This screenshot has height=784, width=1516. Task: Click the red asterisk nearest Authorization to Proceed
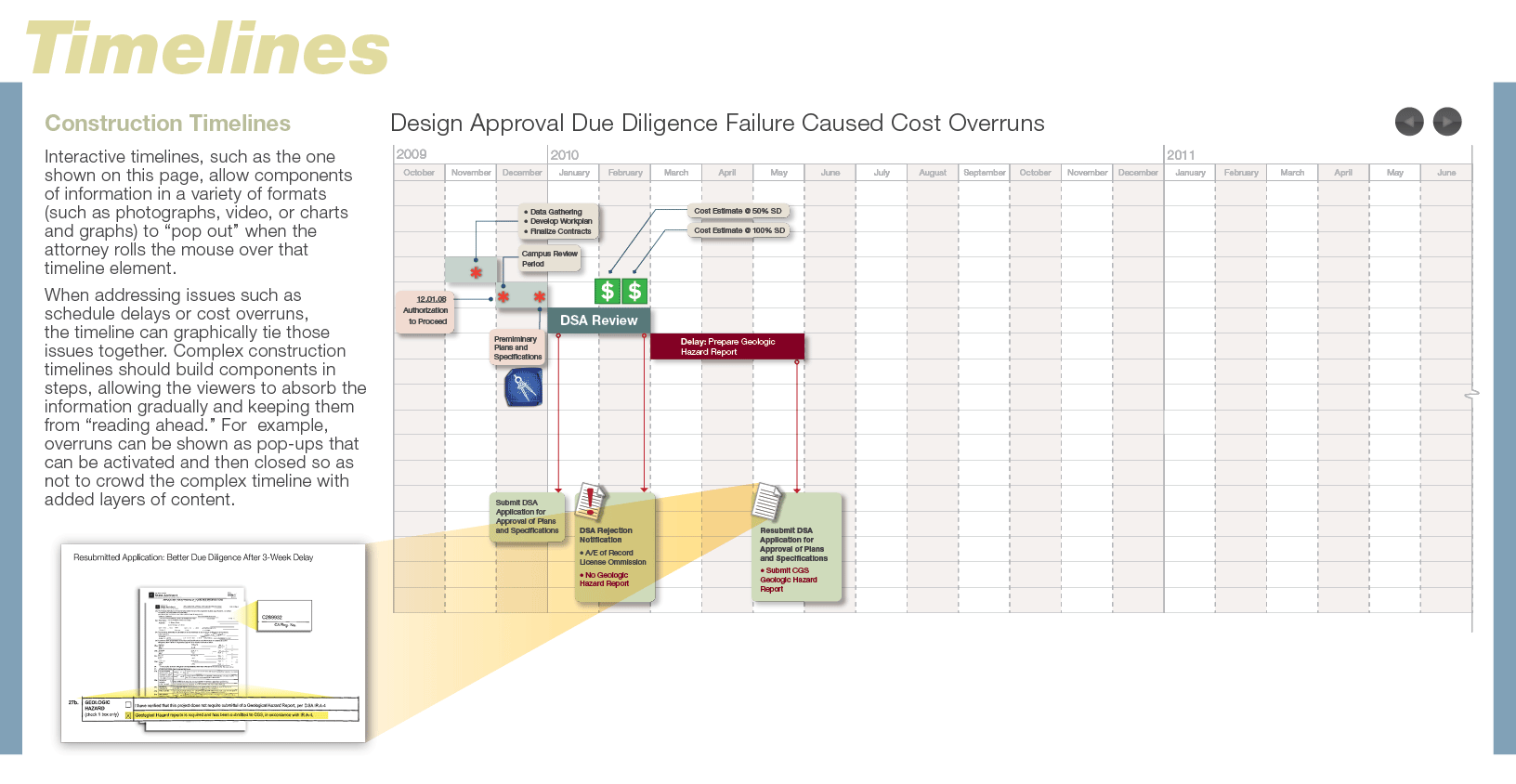pyautogui.click(x=503, y=297)
